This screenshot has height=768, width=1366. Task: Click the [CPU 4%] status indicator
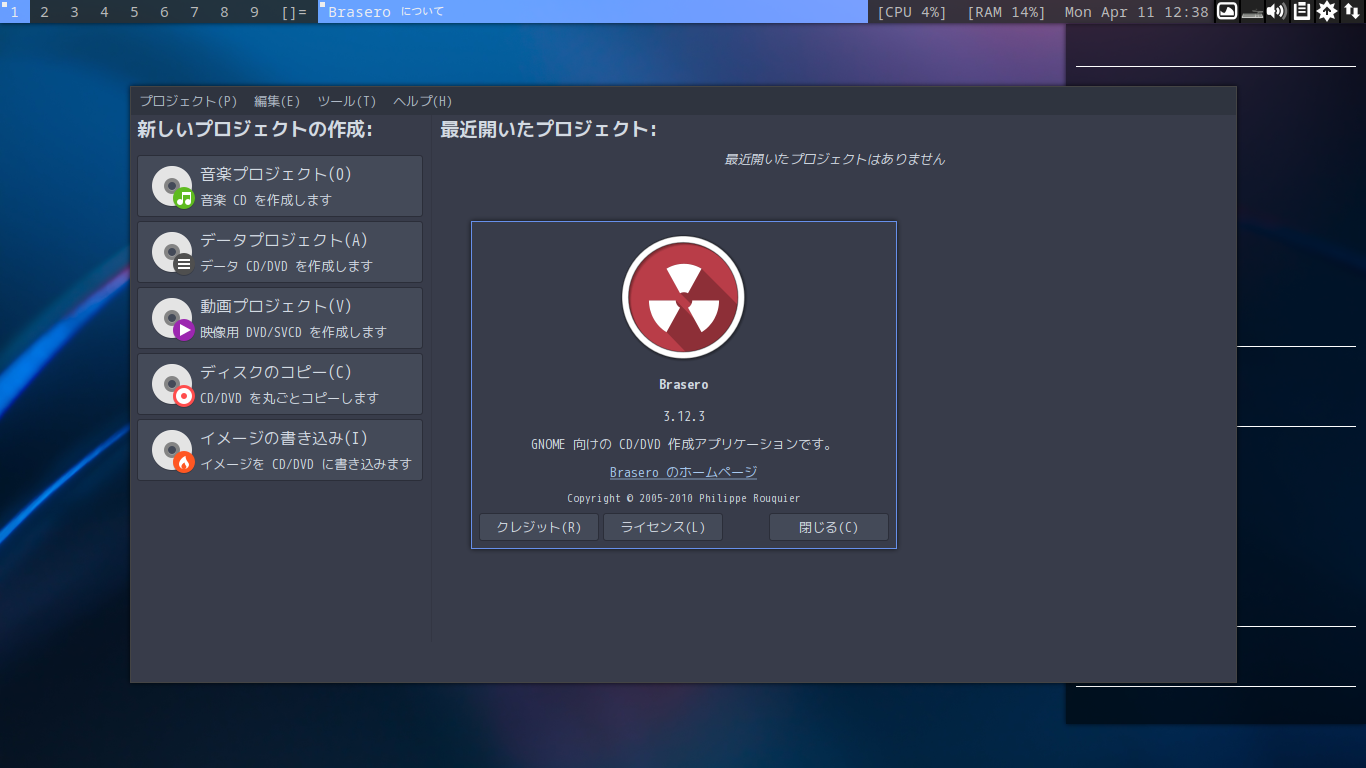[x=911, y=12]
